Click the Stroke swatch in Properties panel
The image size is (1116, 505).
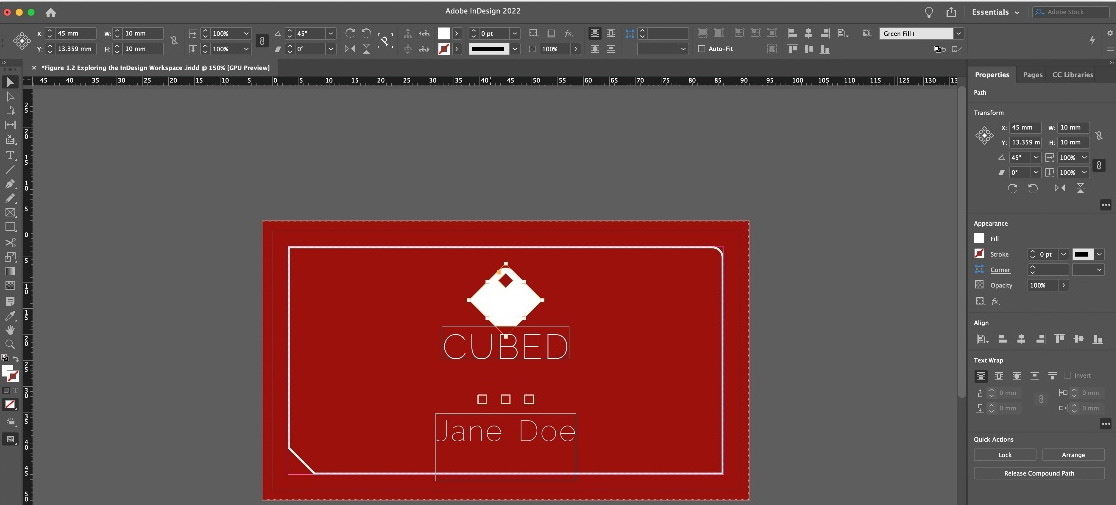click(x=979, y=254)
